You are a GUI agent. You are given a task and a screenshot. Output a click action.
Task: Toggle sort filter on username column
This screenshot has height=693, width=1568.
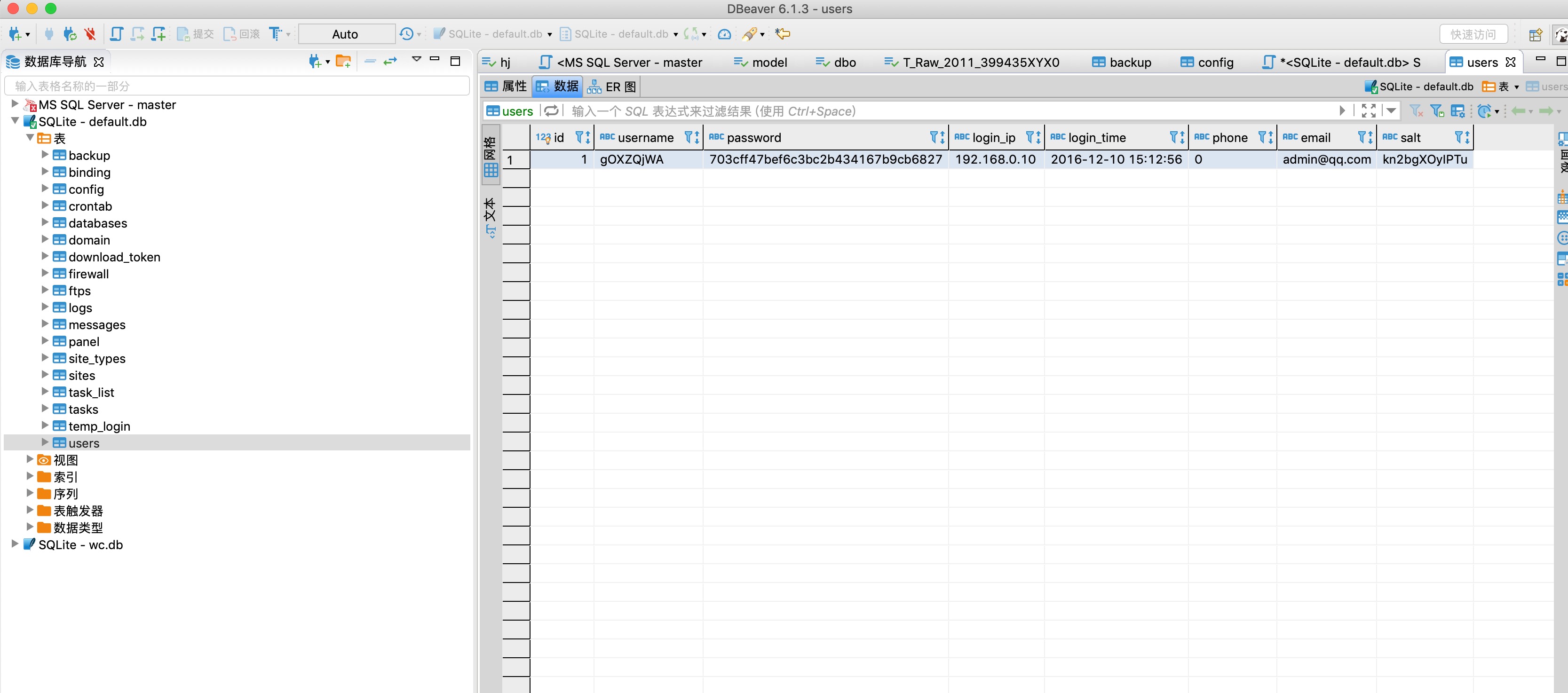pyautogui.click(x=692, y=137)
